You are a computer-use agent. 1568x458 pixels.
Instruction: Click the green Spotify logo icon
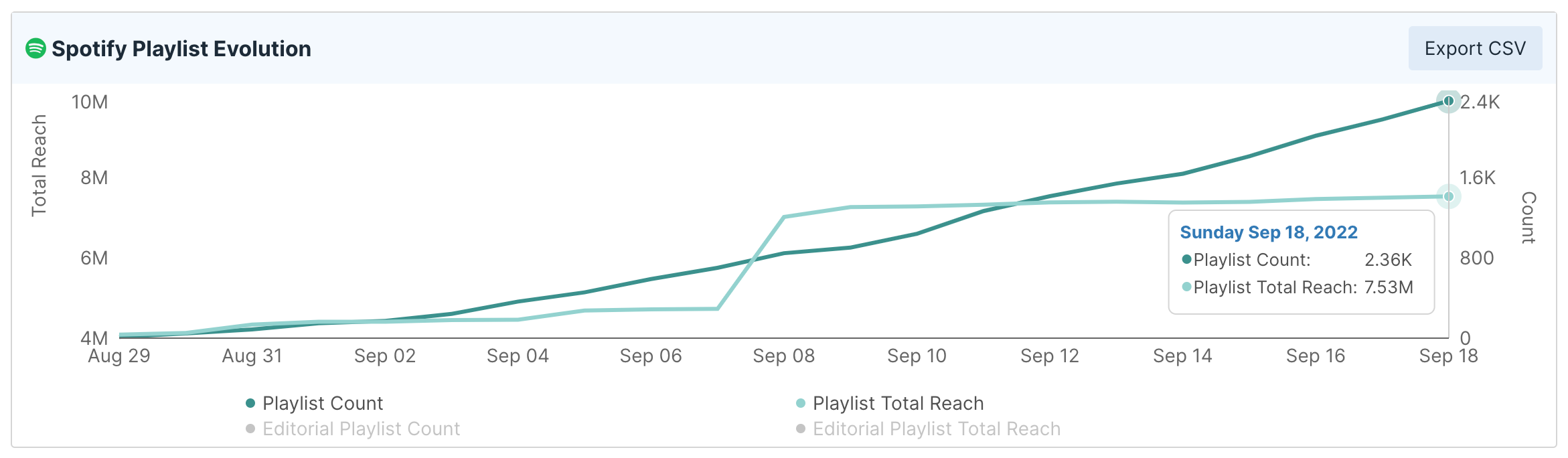coord(35,48)
